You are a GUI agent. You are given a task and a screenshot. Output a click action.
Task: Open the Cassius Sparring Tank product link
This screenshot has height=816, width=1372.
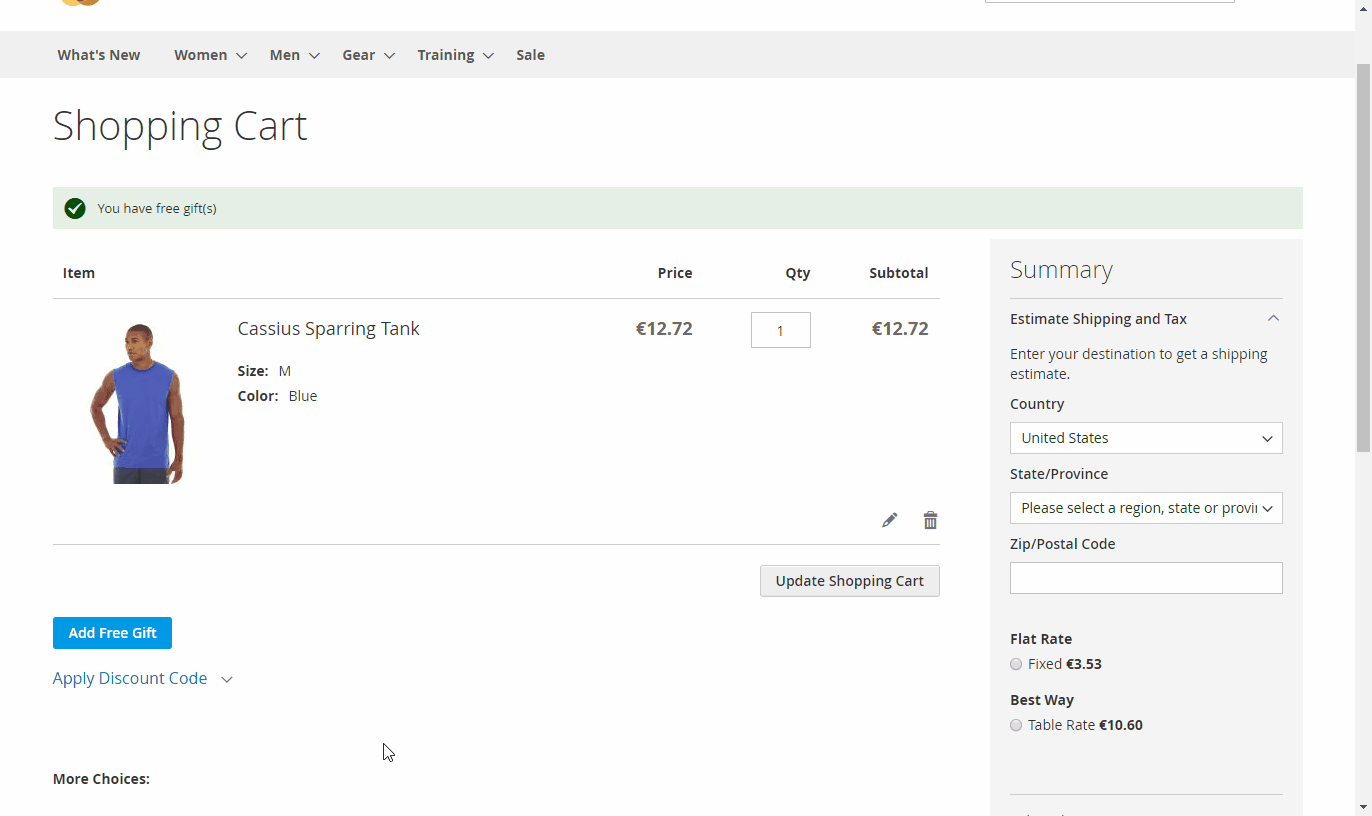tap(328, 329)
